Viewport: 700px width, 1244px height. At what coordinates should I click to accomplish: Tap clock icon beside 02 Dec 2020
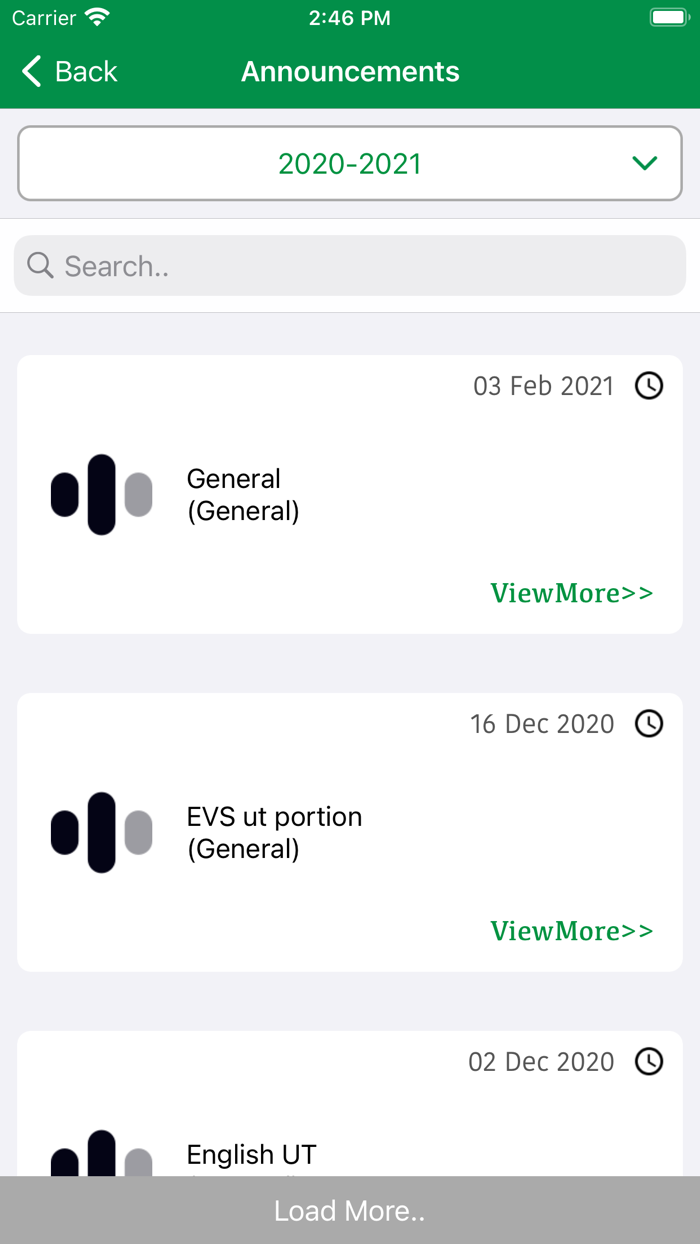649,1061
